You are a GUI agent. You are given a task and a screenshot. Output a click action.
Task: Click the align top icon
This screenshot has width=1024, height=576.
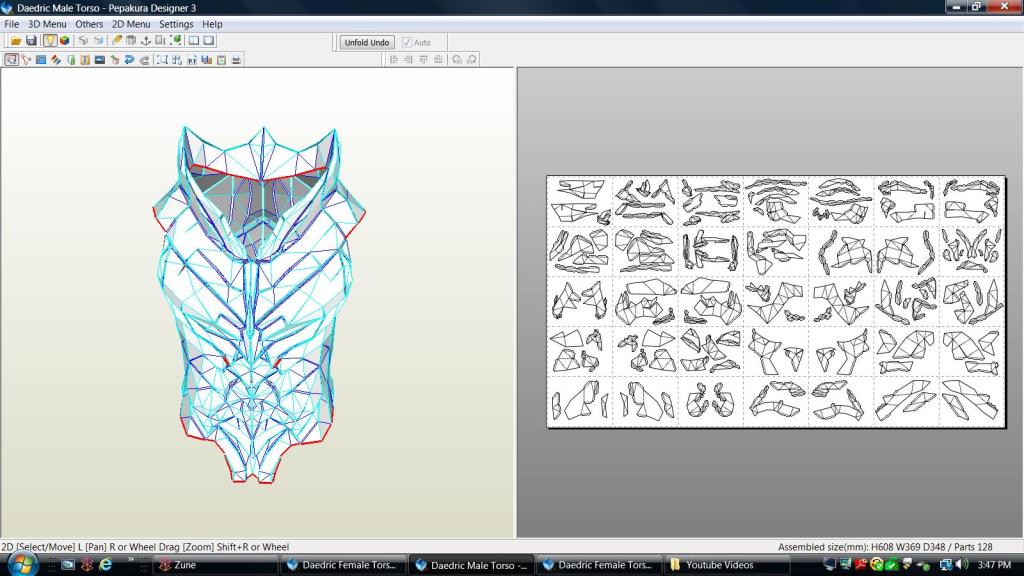coord(423,60)
